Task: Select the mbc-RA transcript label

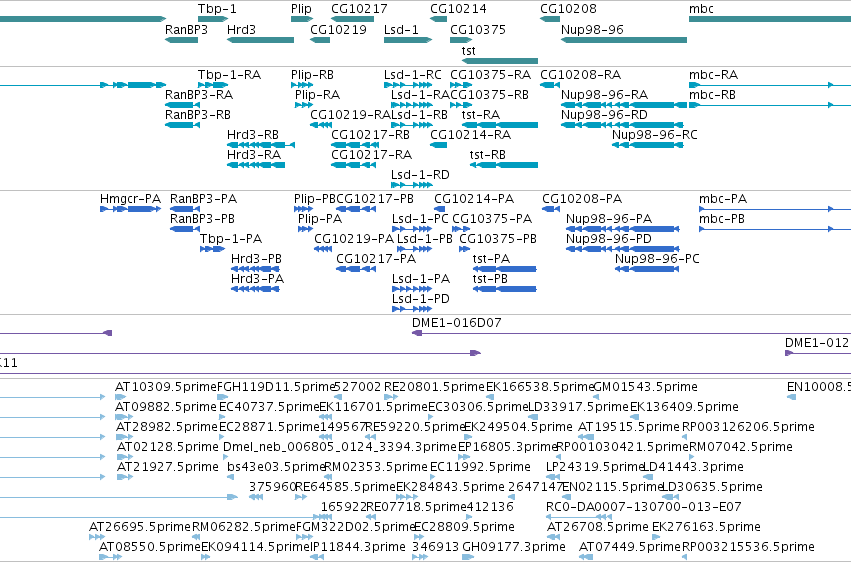Action: (714, 75)
